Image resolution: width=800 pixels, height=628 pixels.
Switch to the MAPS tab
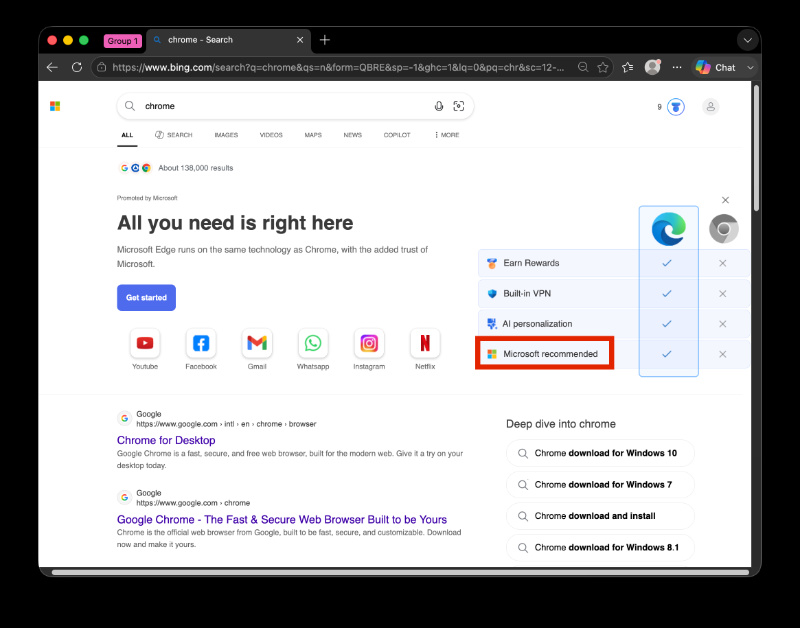pos(313,135)
